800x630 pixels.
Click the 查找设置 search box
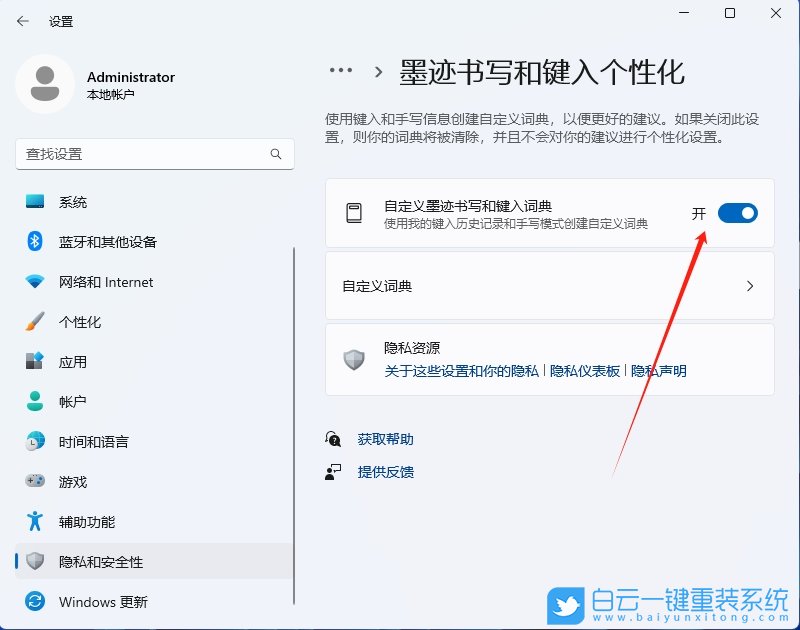point(150,155)
